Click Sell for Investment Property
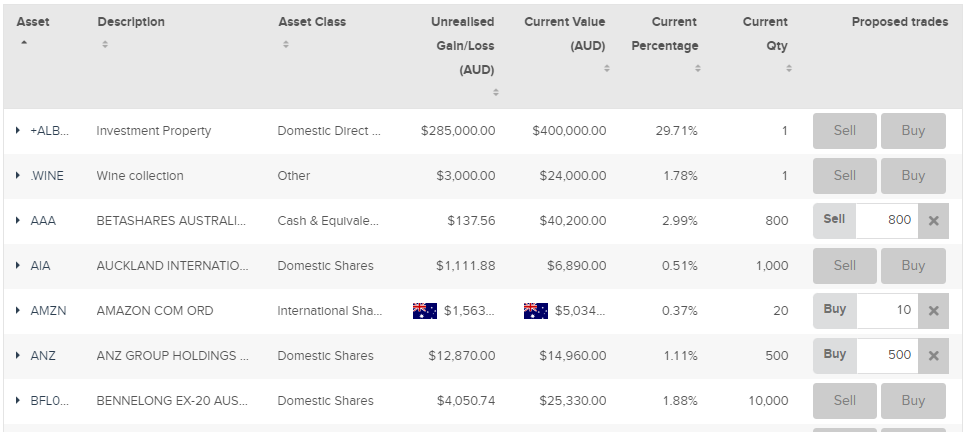 (844, 131)
